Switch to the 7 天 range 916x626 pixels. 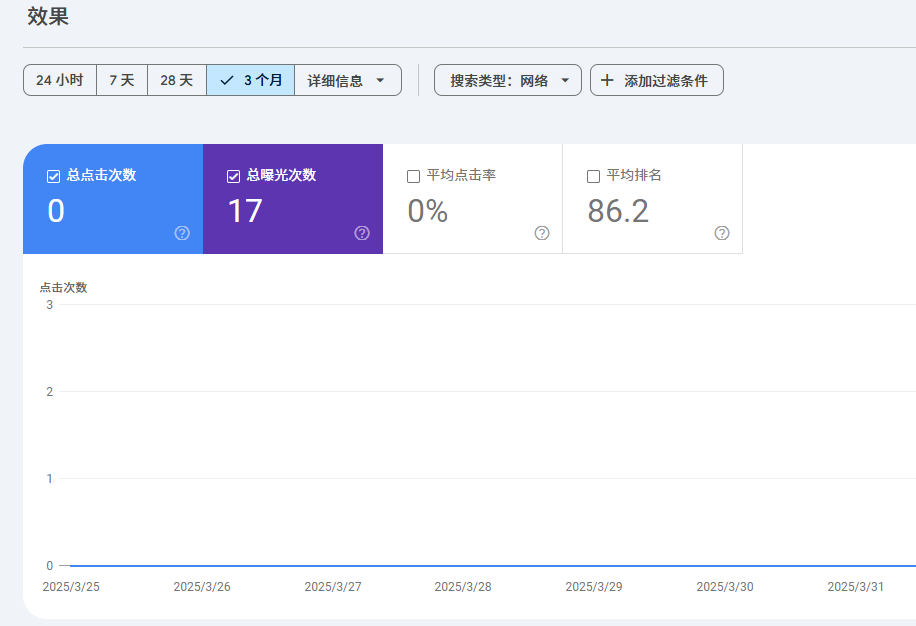pyautogui.click(x=122, y=80)
